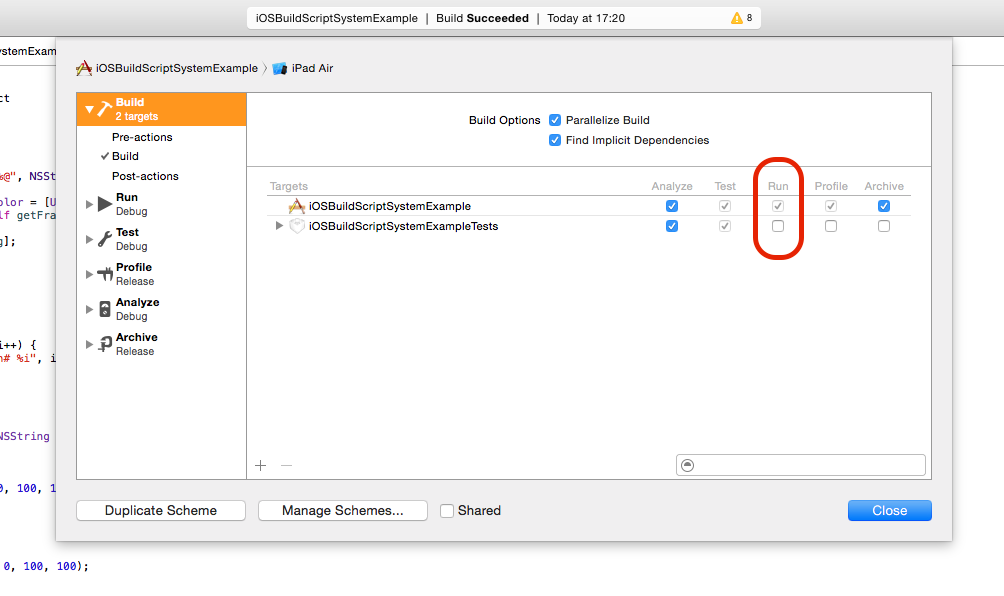
Task: Click the Build hammer icon in sidebar
Action: [x=104, y=109]
